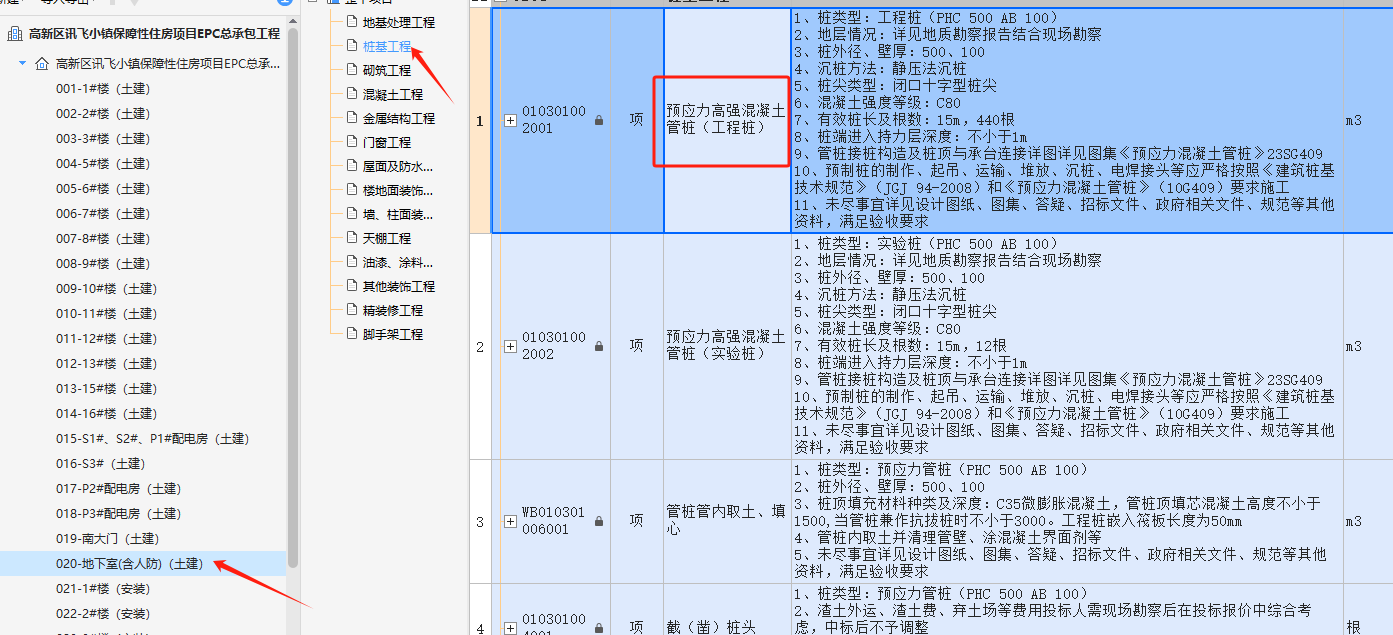1393x635 pixels.
Task: Expand row 1 item 010301002001 plus box
Action: [x=510, y=120]
